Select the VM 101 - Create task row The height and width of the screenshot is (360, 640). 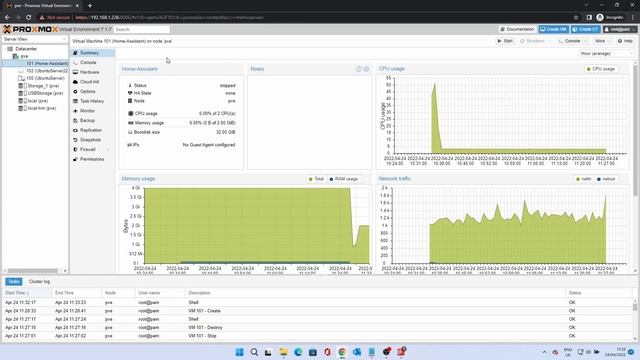pos(318,311)
